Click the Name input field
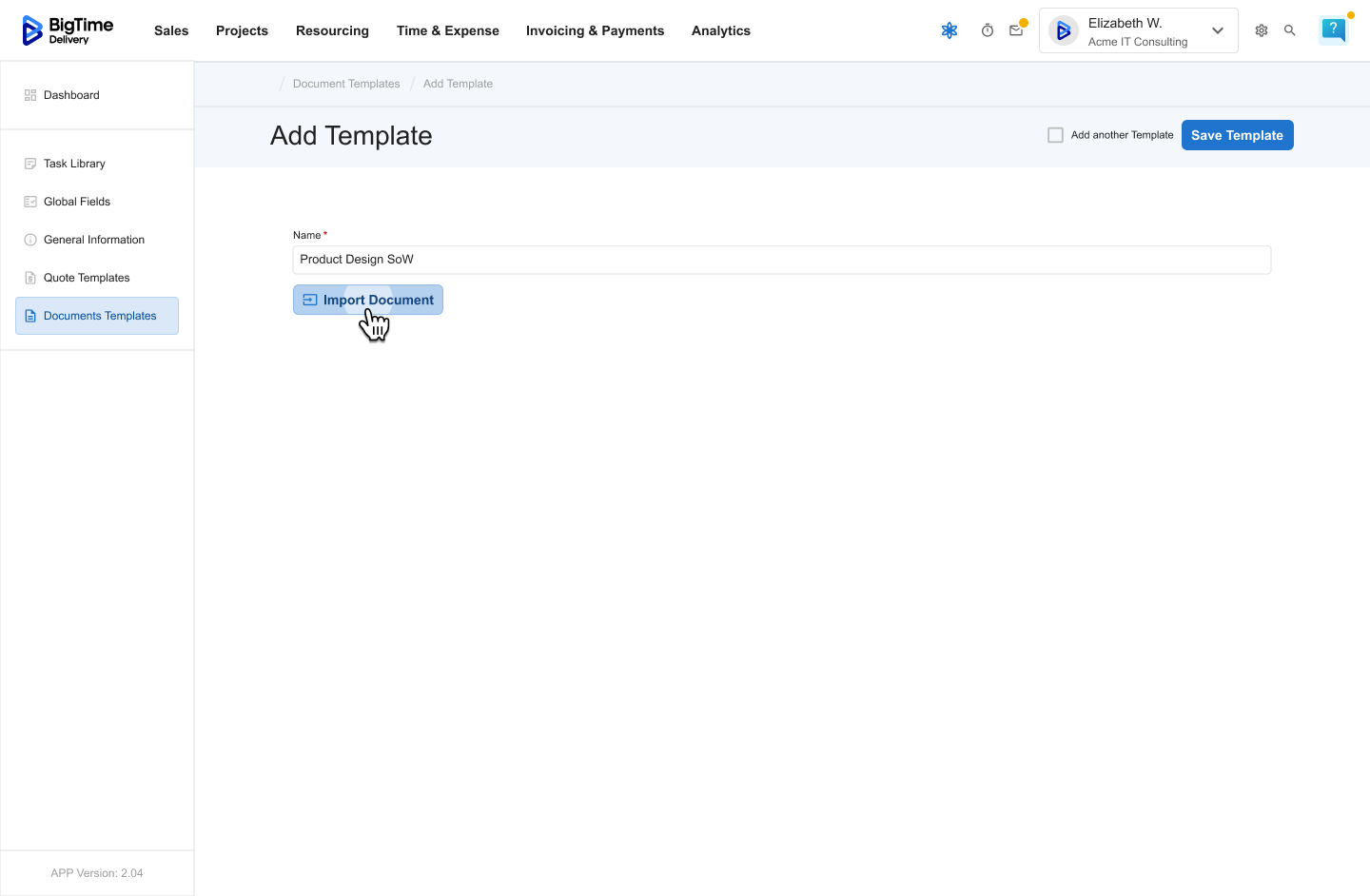 [x=780, y=260]
